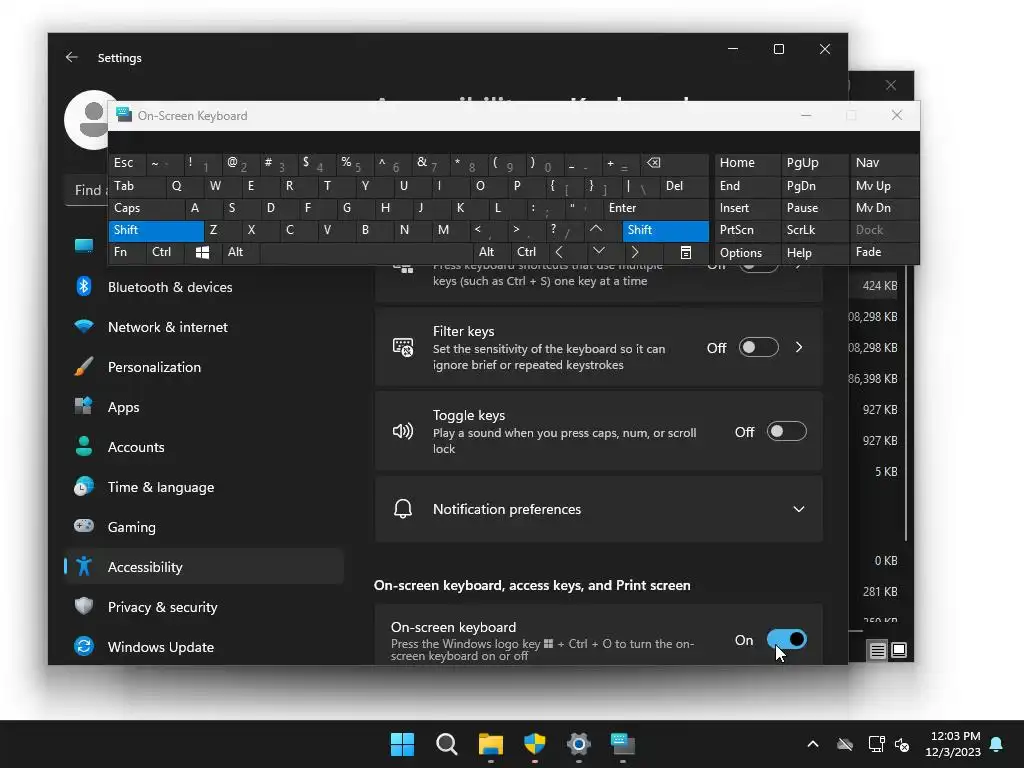Viewport: 1024px width, 768px height.
Task: Tap the up arrow key on On-Screen Keyboard
Action: click(x=596, y=229)
